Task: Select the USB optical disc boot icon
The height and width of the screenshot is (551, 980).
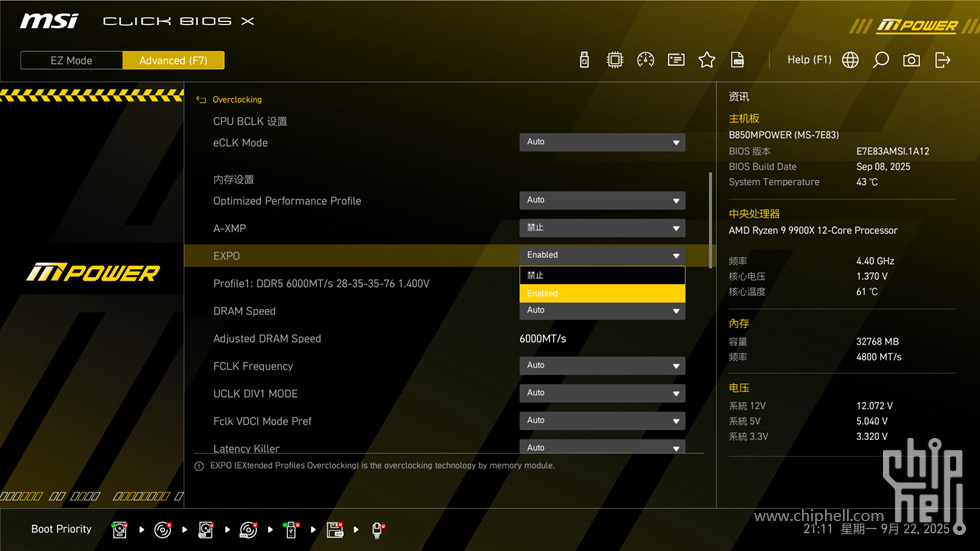Action: pos(248,530)
